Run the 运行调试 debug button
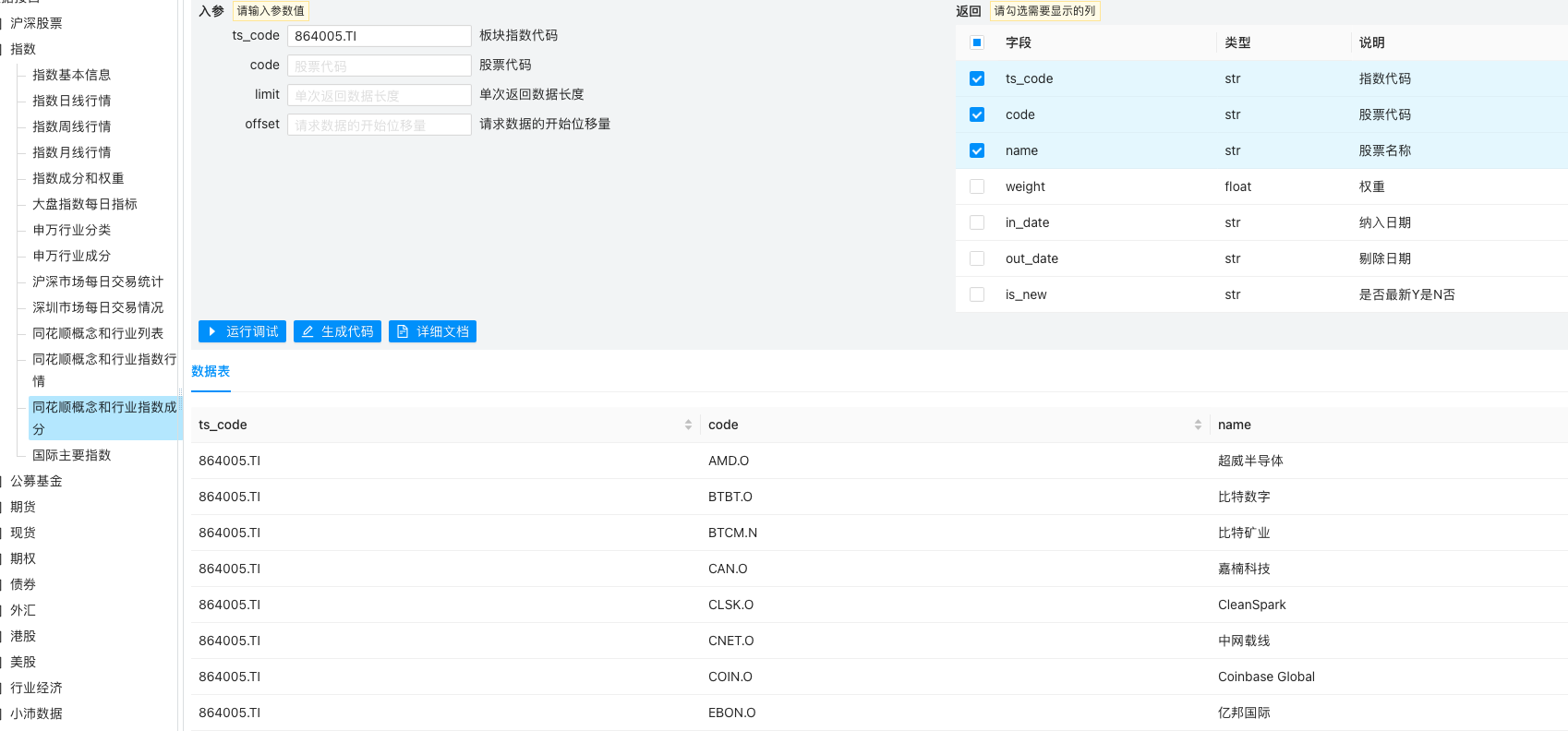Image resolution: width=1568 pixels, height=731 pixels. (242, 331)
